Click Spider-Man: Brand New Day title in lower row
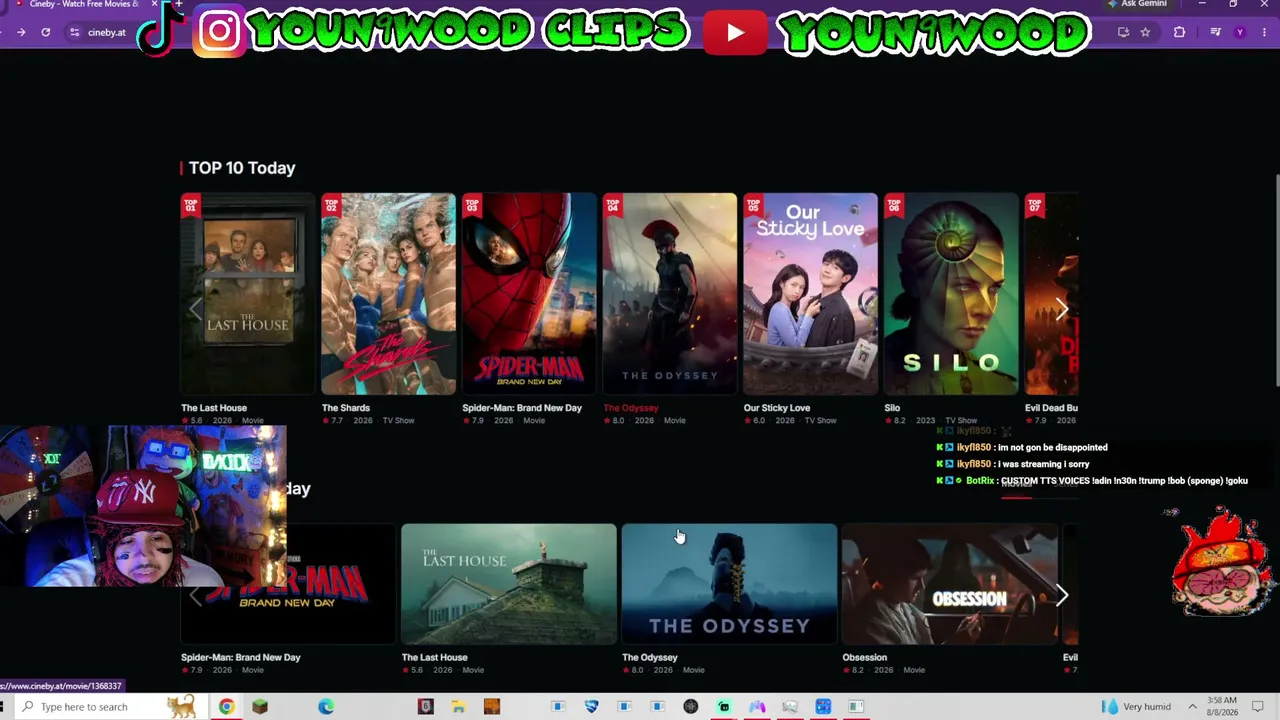Screen dimensions: 1280x720 (x=241, y=658)
